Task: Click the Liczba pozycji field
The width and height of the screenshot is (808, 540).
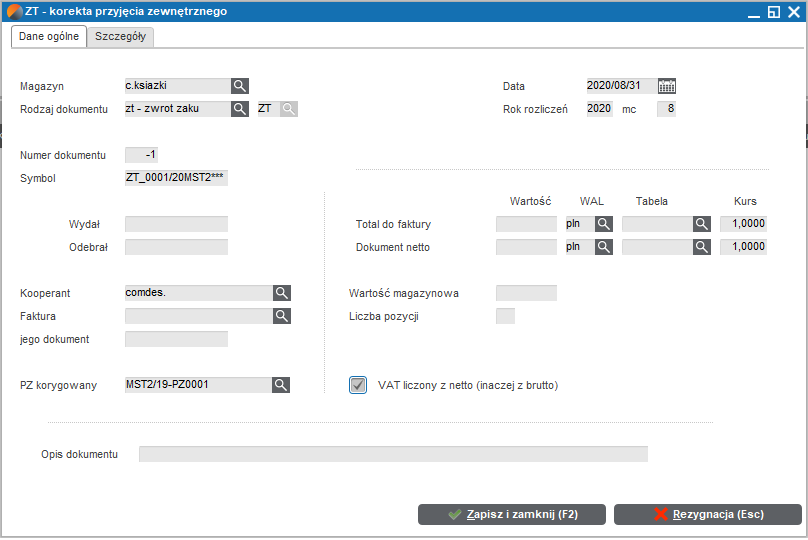Action: 505,316
